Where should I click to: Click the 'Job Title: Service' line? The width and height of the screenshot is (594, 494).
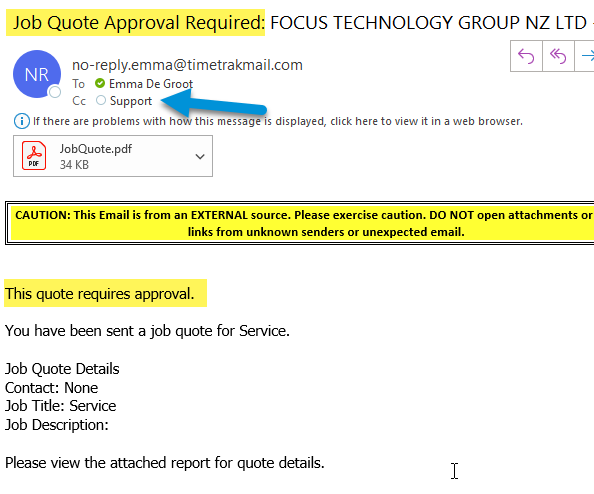(x=61, y=406)
